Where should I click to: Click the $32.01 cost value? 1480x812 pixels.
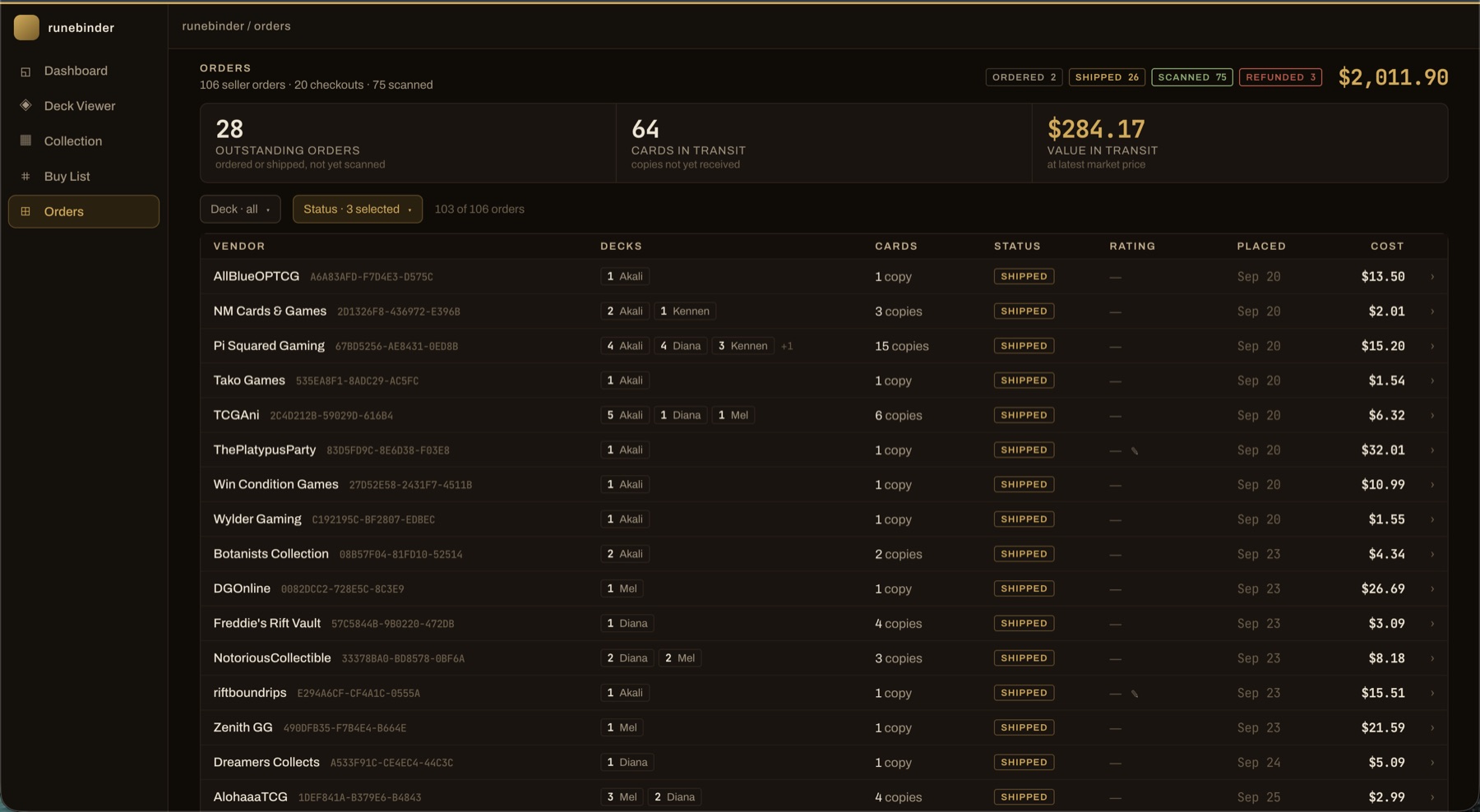pos(1383,450)
